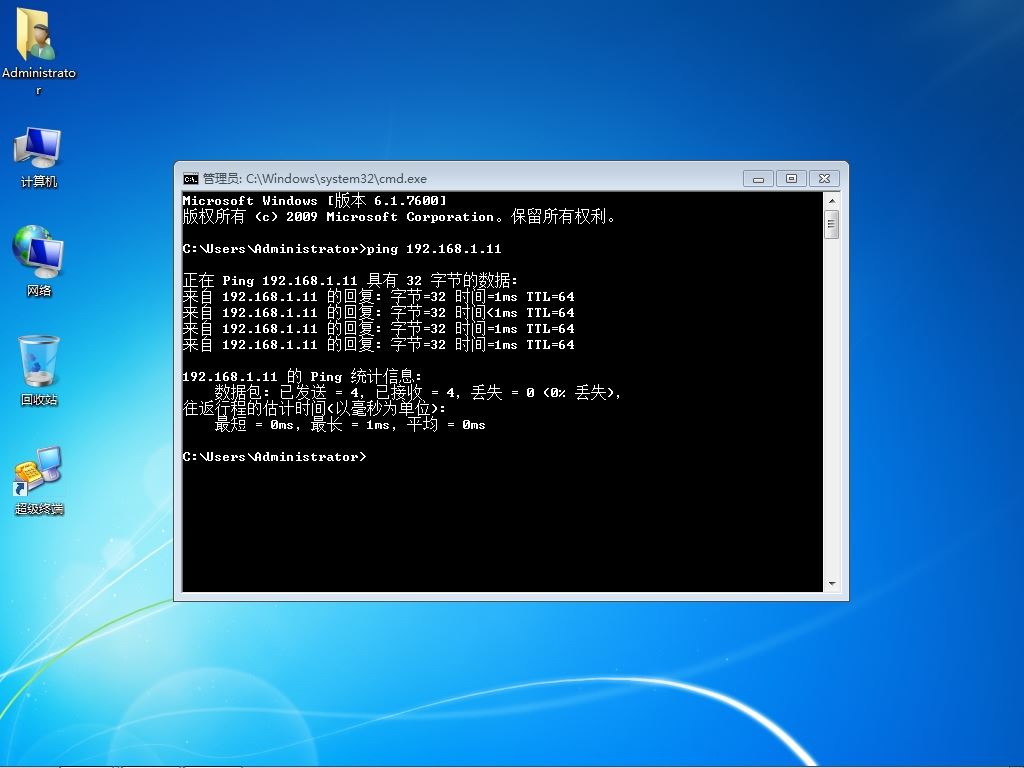The image size is (1024, 768).
Task: Click the cmd scrollbar up arrow
Action: [x=831, y=200]
